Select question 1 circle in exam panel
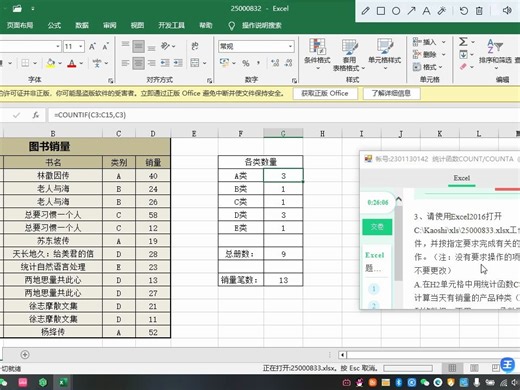Image resolution: width=520 pixels, height=390 pixels. [x=374, y=289]
